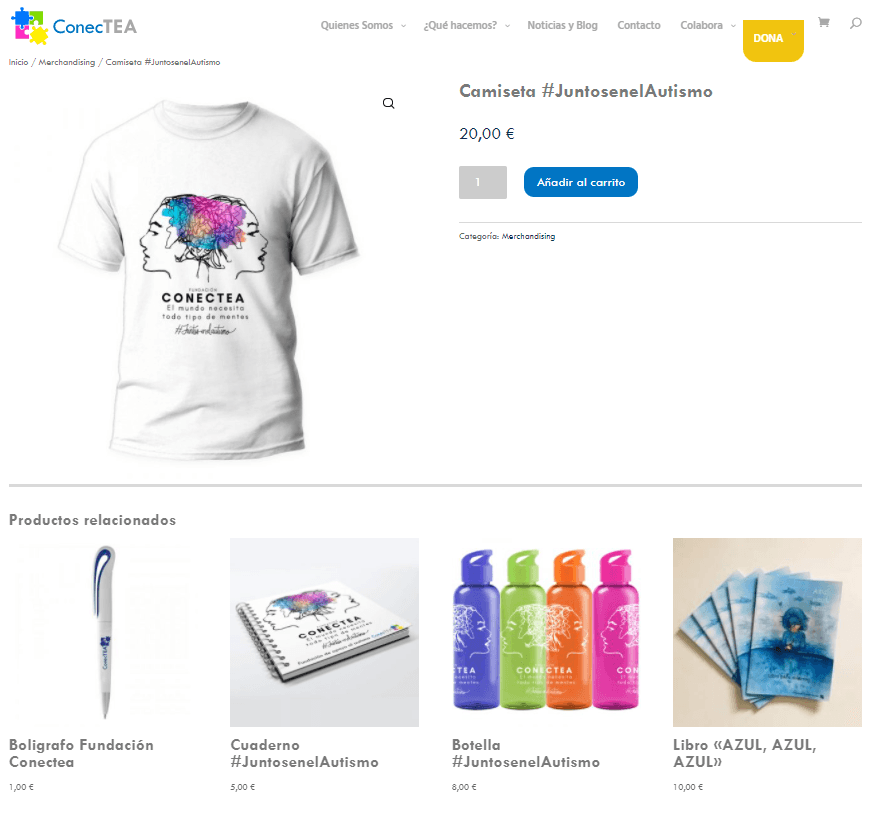Open the Cuaderno notebook thumbnail

(324, 632)
